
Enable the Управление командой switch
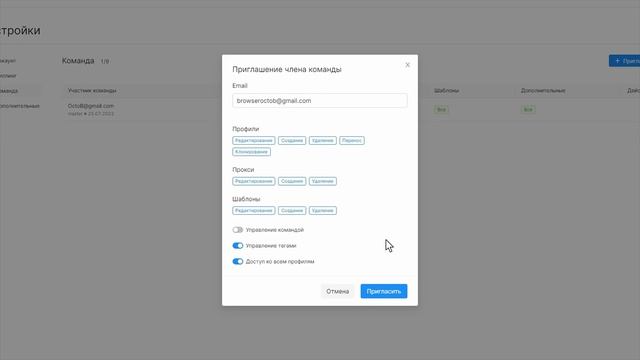(238, 230)
